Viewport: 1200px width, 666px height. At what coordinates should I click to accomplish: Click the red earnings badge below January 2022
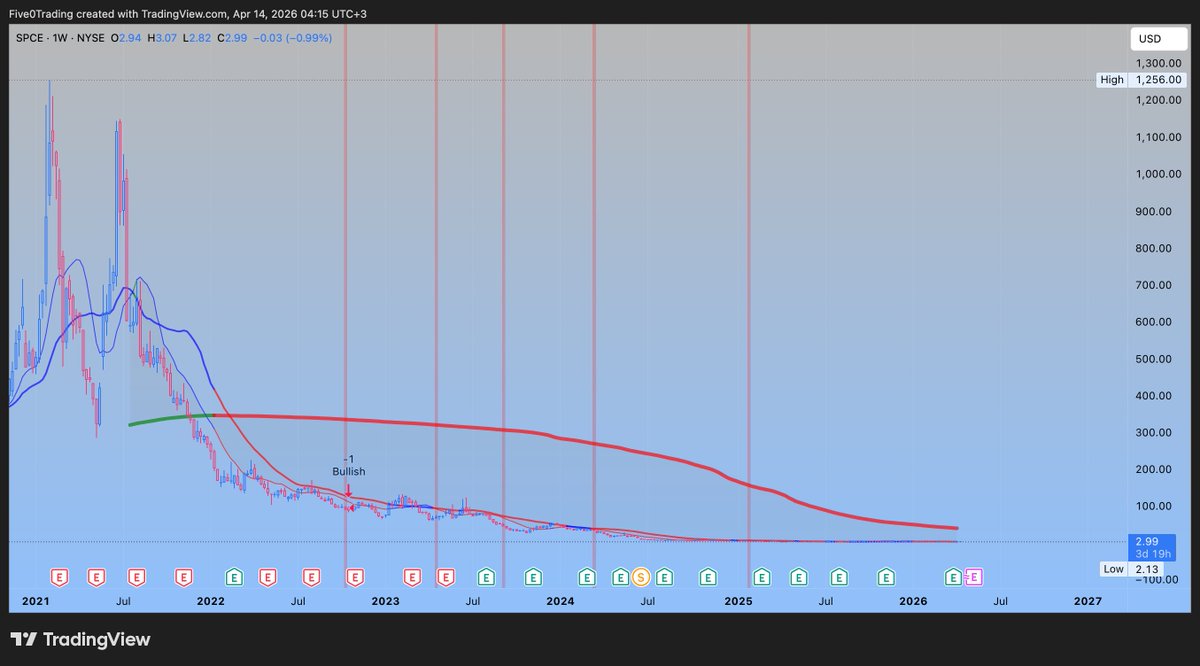pyautogui.click(x=184, y=577)
